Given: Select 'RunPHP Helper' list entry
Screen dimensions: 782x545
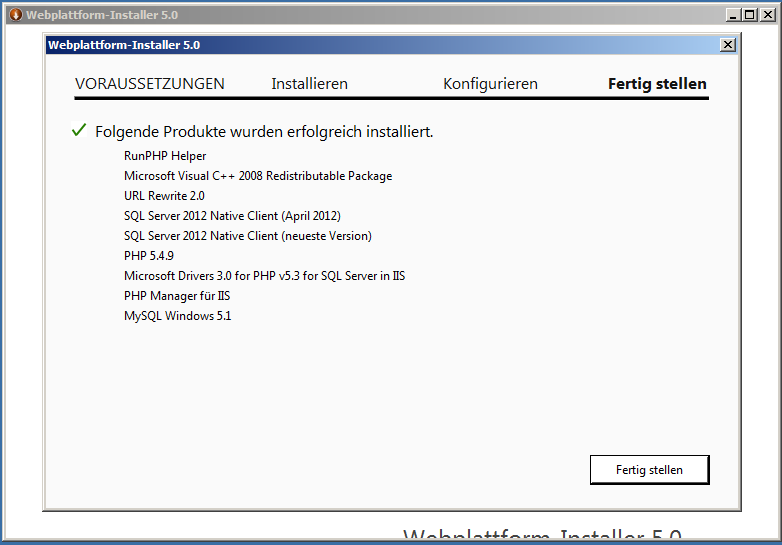Looking at the screenshot, I should 165,156.
